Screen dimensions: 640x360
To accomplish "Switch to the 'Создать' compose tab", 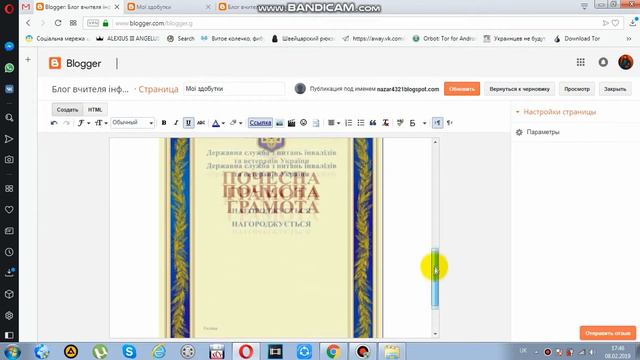I will click(x=67, y=110).
